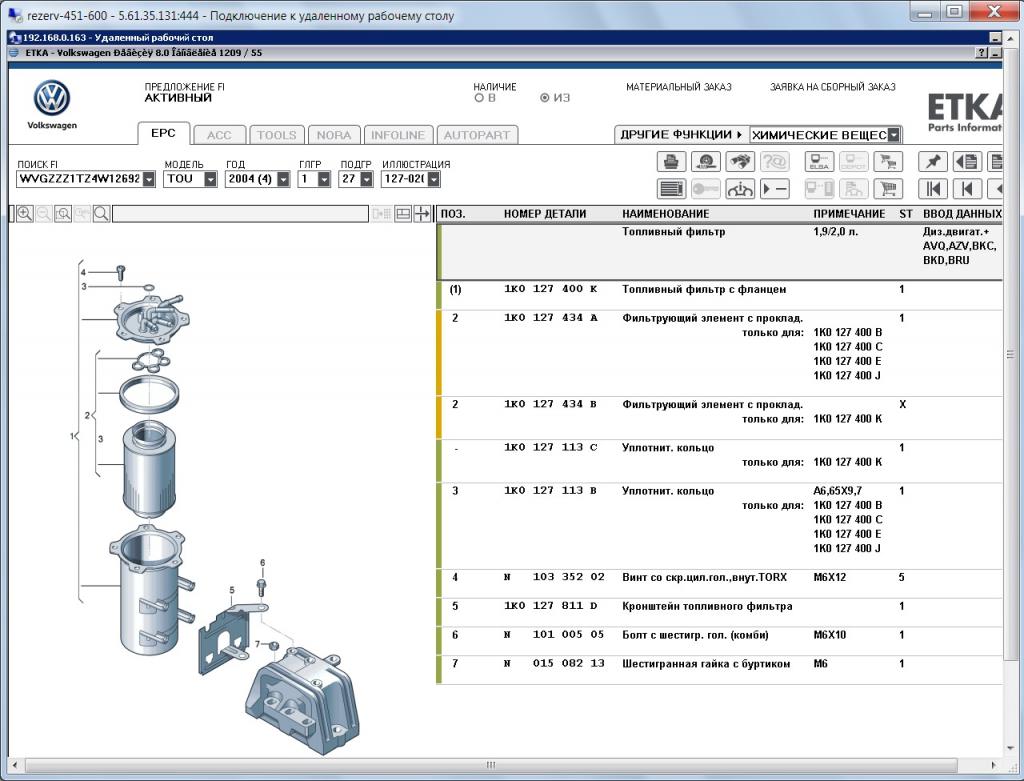The height and width of the screenshot is (781, 1024).
Task: Open the ИЛЛЮСТРАЦИЯ dropdown
Action: pos(434,179)
